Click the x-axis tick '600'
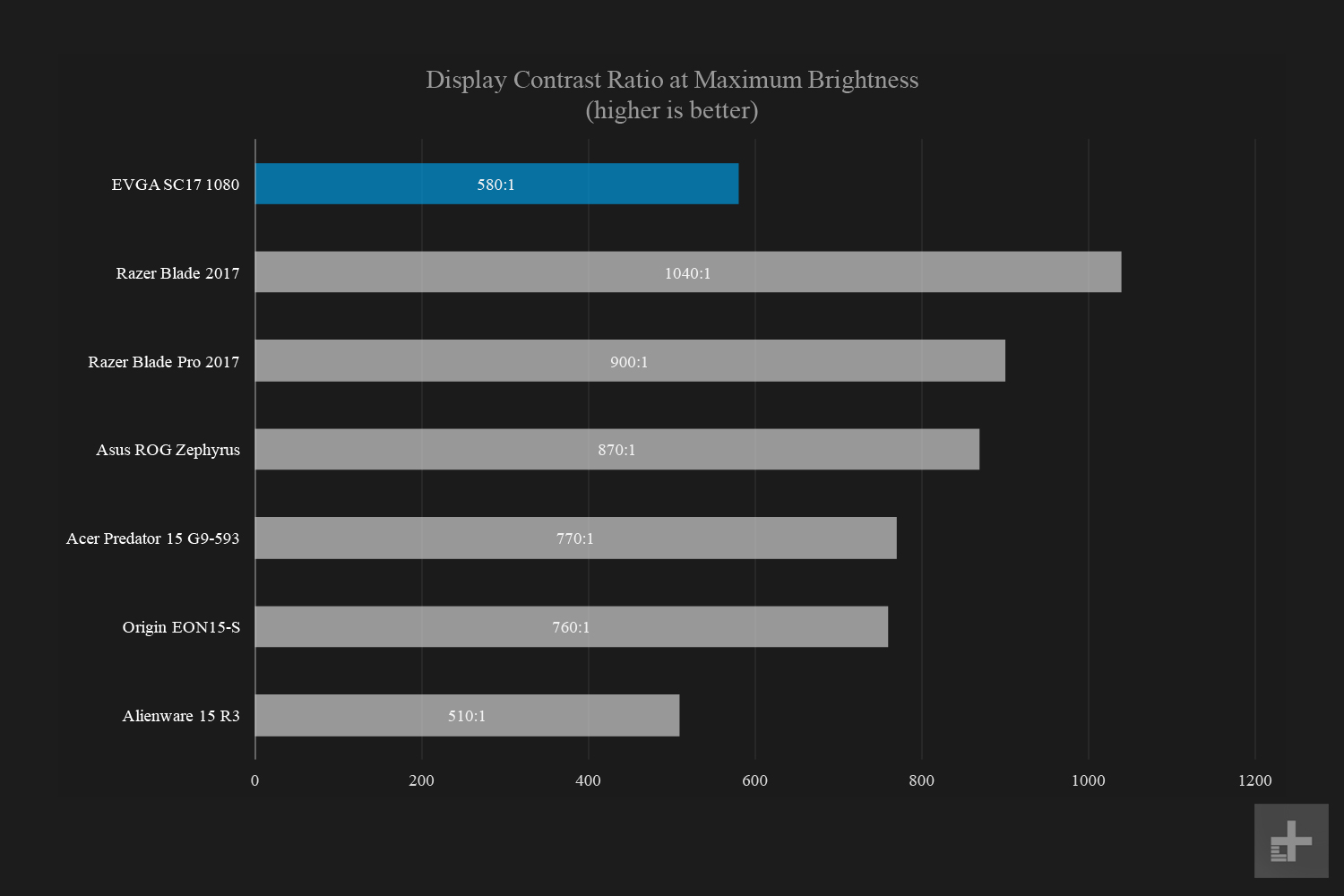 tap(755, 780)
